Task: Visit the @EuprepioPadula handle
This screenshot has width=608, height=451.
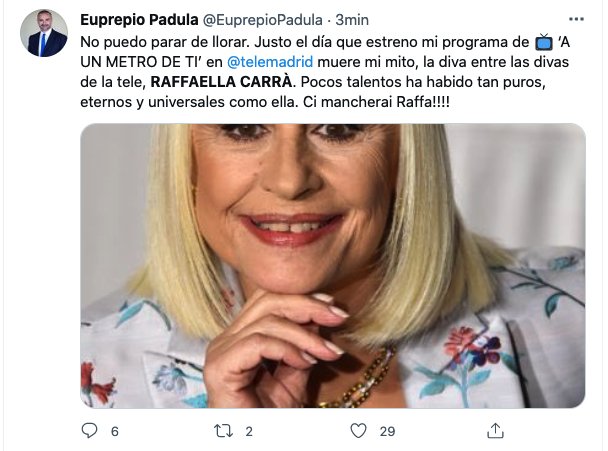Action: click(263, 20)
